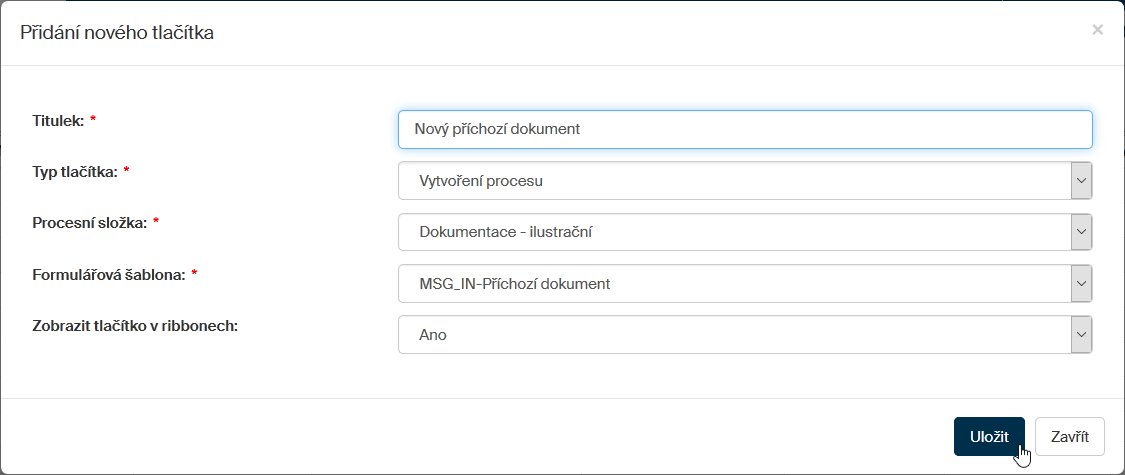Click the chevron arrow beside Dokumentace - ilustrační
Screen dimensions: 1125x475
click(x=1080, y=232)
